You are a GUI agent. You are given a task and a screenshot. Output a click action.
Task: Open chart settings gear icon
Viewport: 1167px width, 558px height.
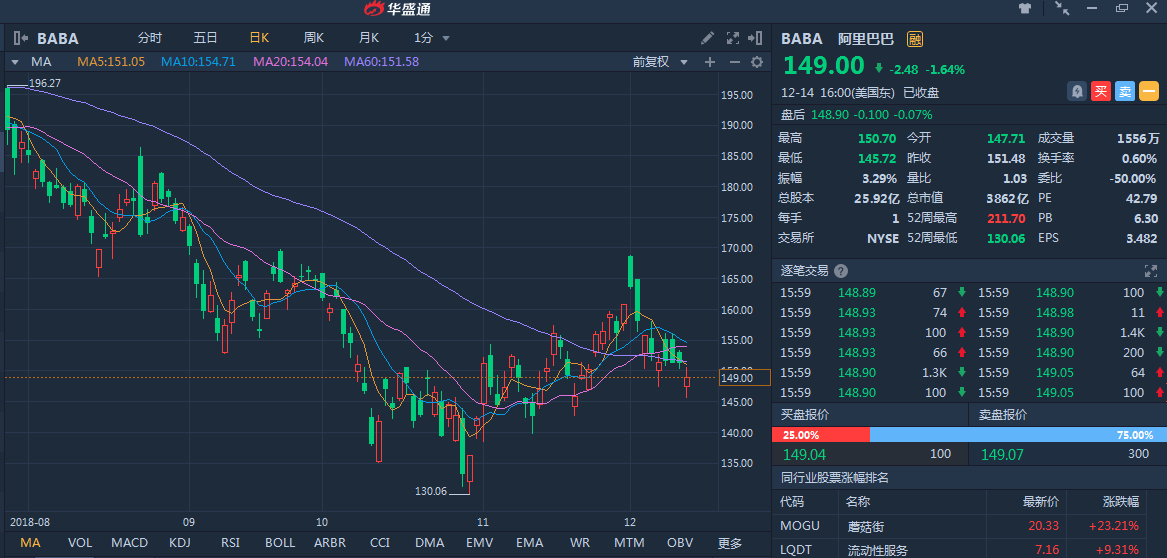(757, 62)
